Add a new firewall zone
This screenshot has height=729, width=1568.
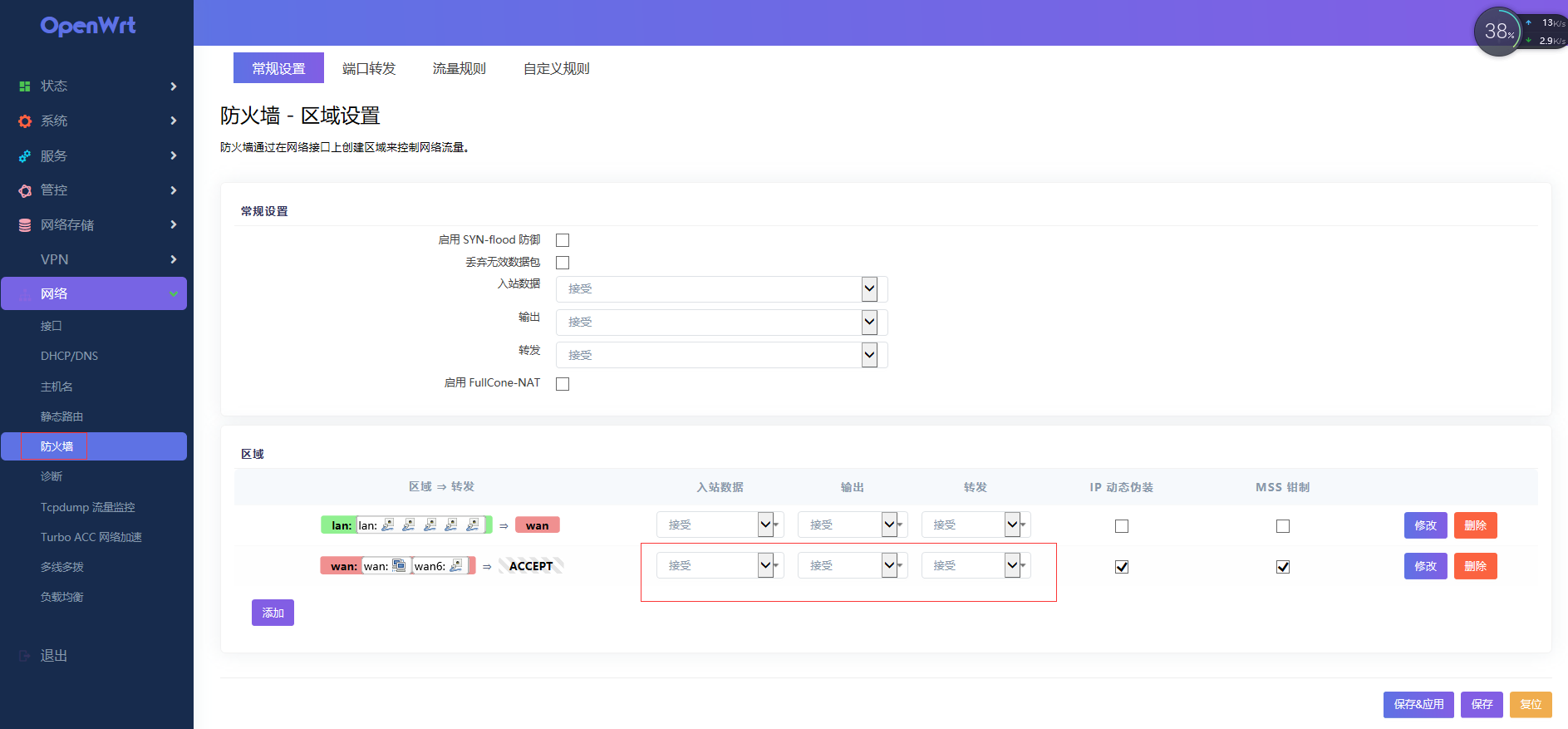pyautogui.click(x=273, y=613)
